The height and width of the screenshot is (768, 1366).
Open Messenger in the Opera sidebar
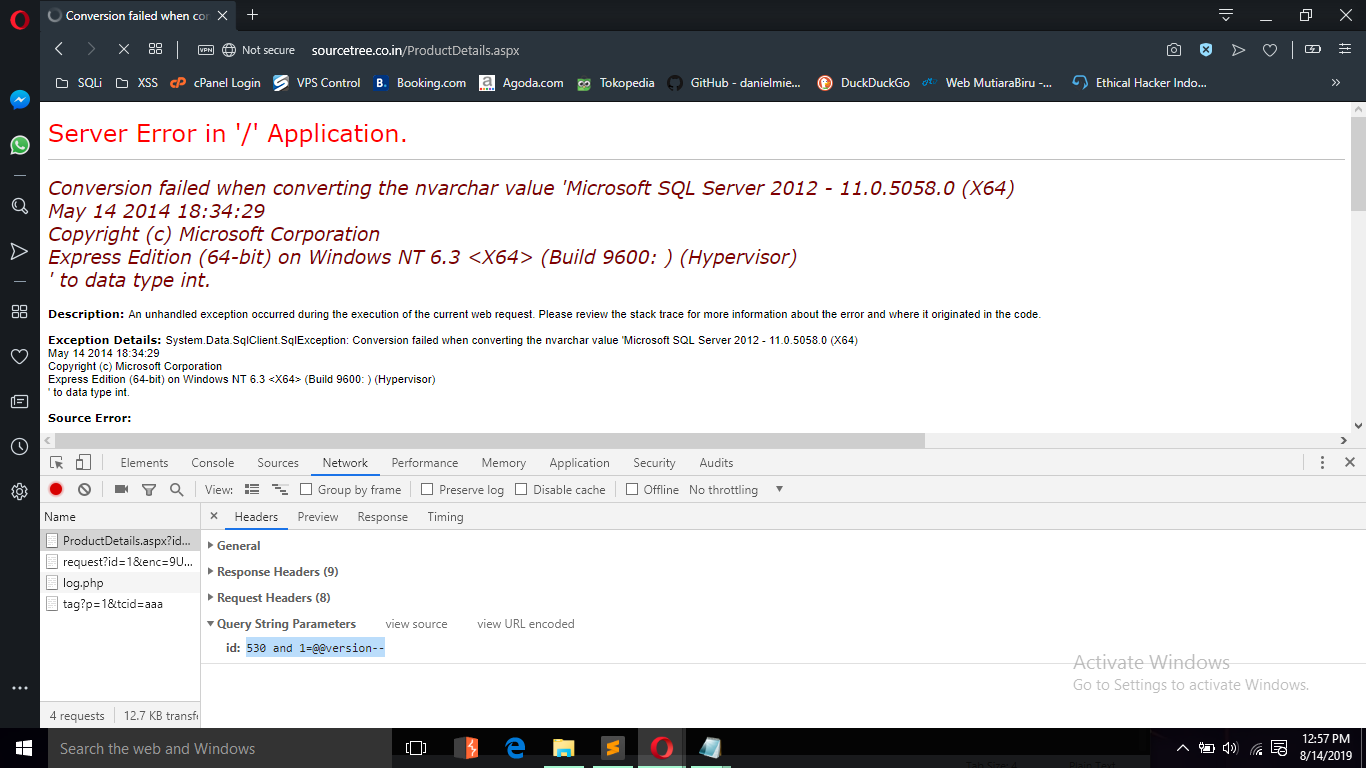pos(20,100)
